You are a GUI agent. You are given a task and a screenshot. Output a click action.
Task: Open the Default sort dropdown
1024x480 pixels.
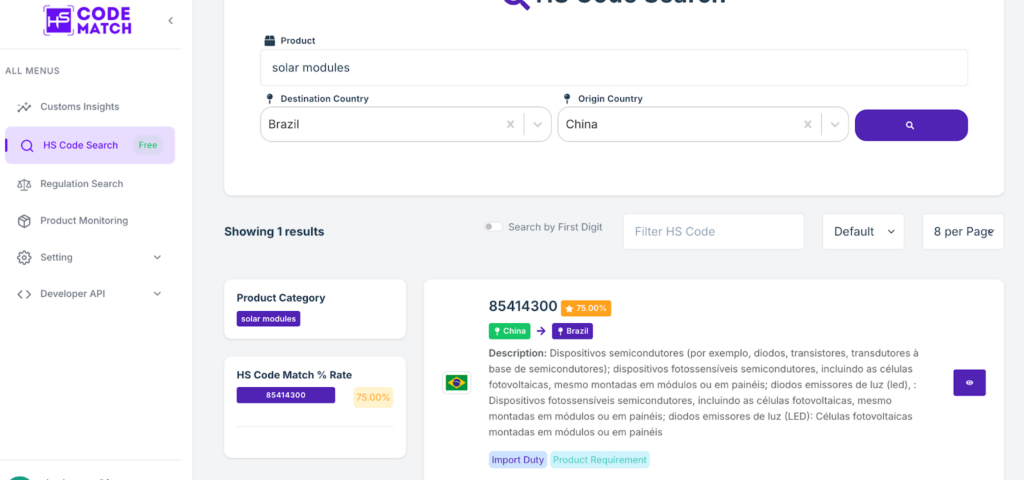point(863,231)
